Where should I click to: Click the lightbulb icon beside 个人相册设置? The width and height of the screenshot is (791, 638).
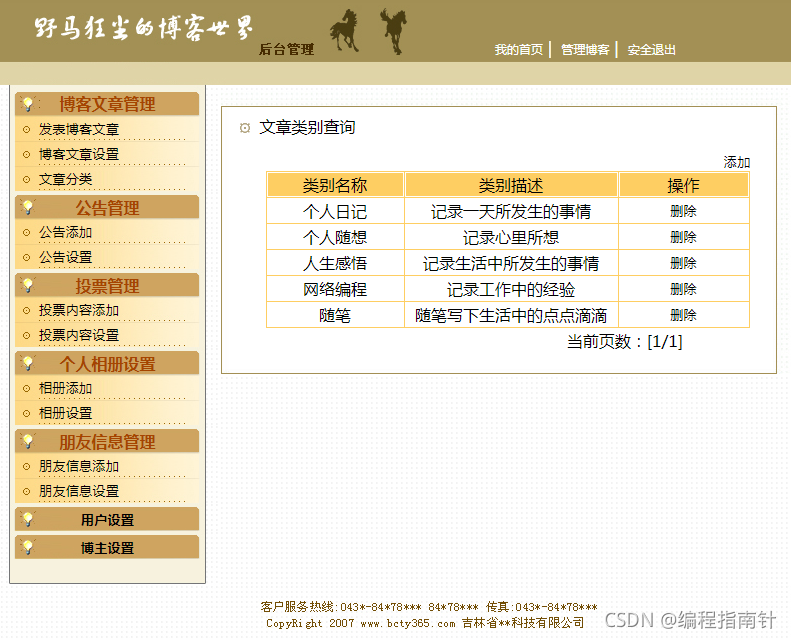(x=28, y=363)
